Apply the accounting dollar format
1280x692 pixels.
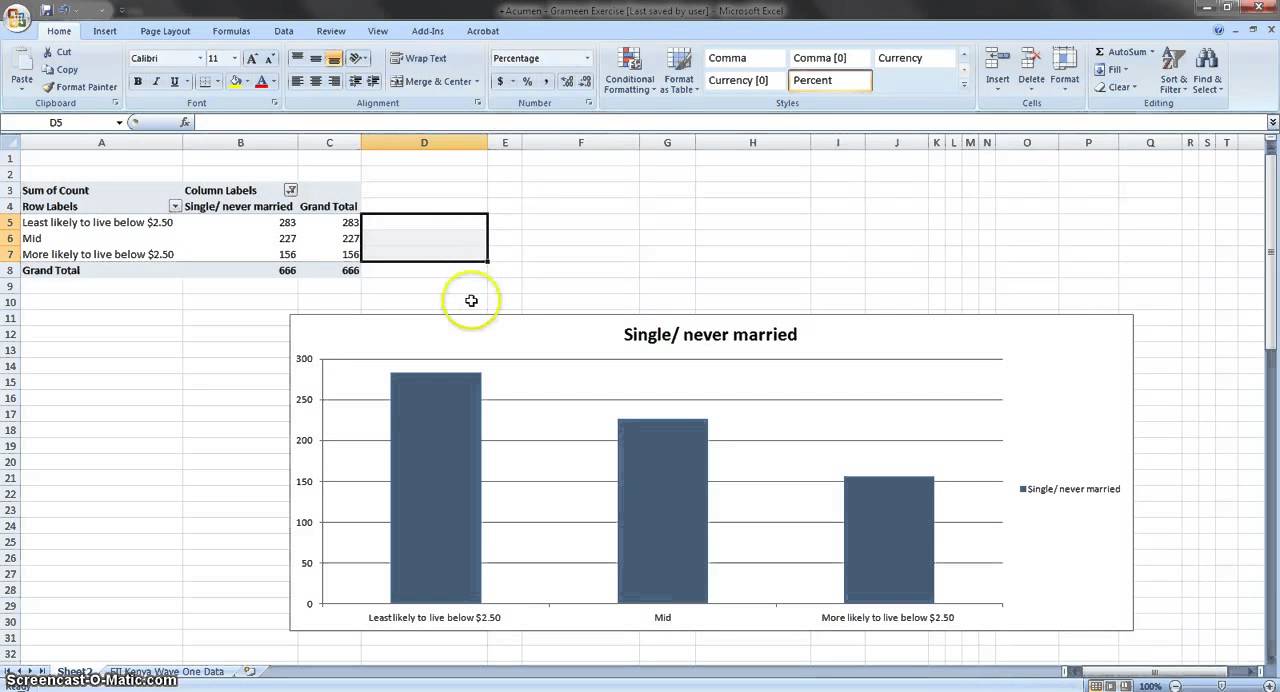(x=500, y=82)
